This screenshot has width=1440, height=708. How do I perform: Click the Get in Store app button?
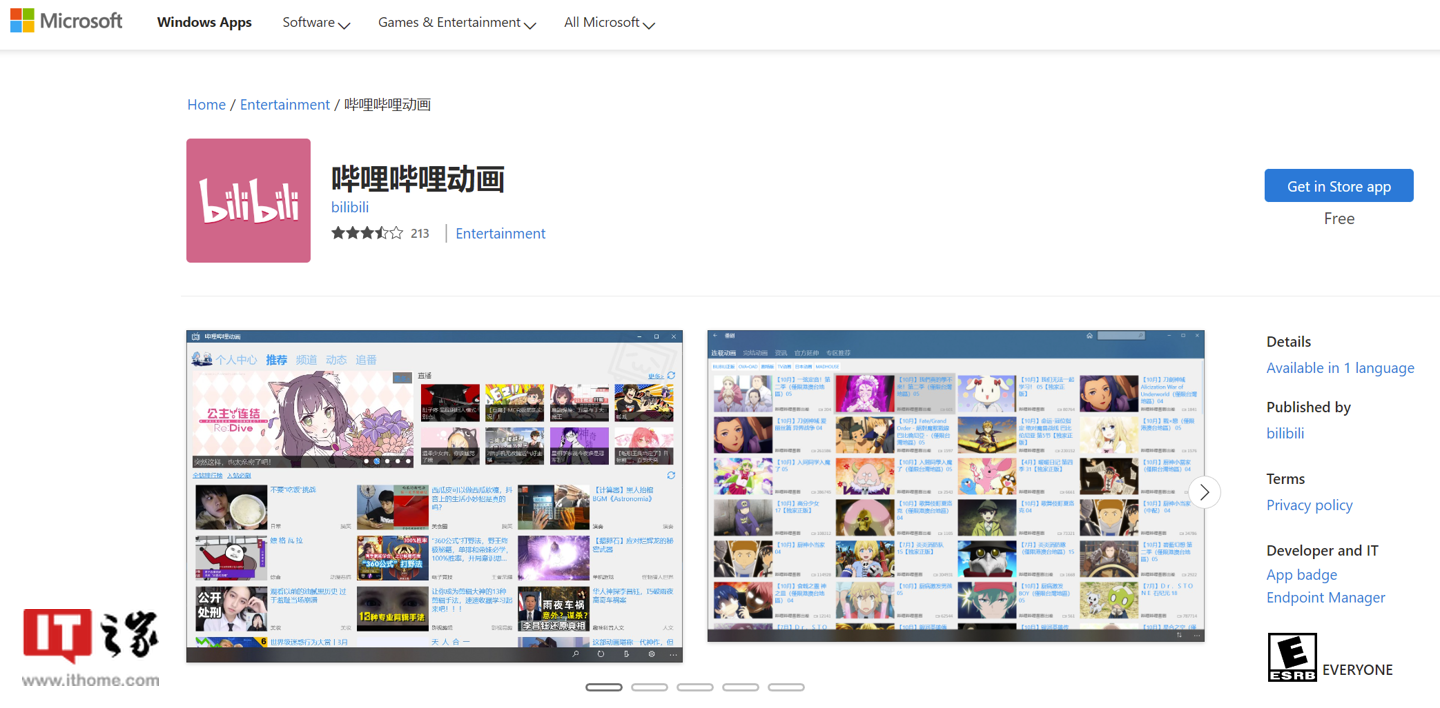click(x=1339, y=185)
